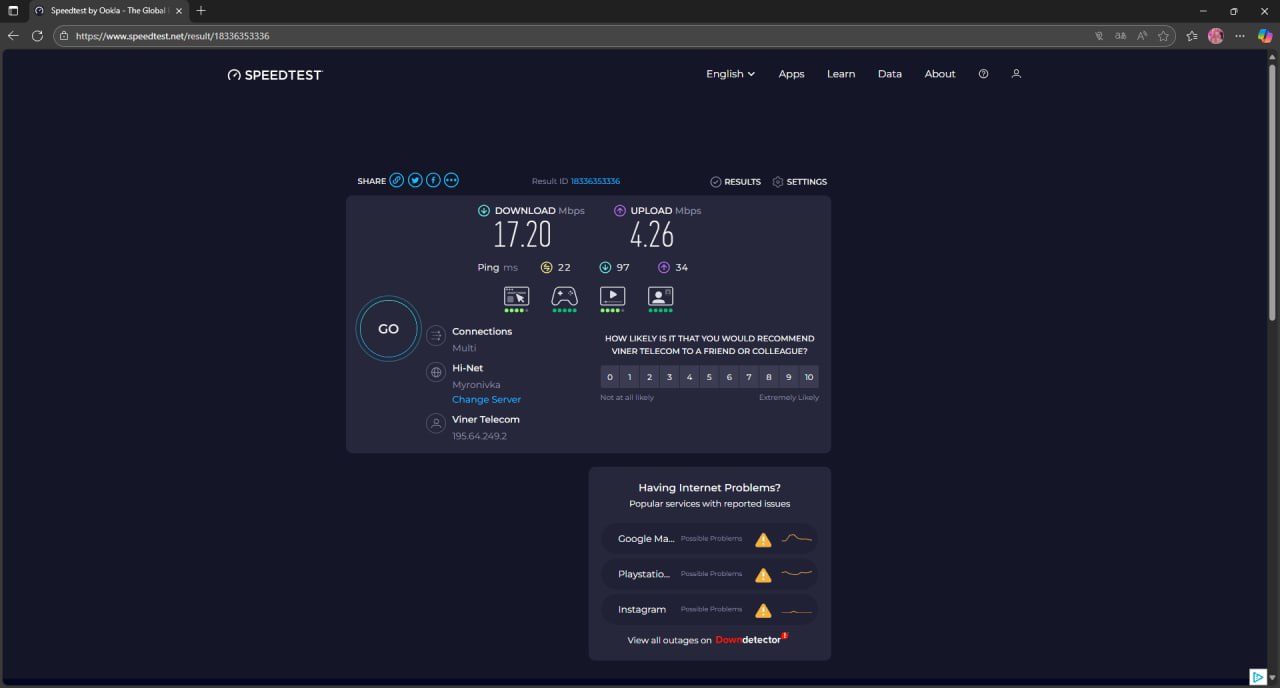Click Change Server link

[x=486, y=399]
